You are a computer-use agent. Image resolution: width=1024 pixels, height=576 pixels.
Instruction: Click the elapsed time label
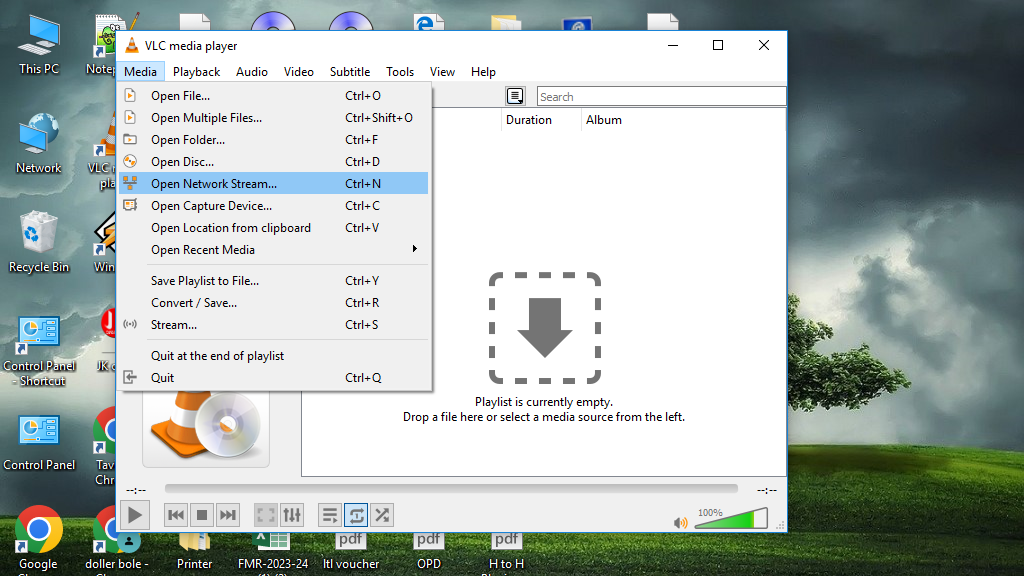click(x=136, y=490)
